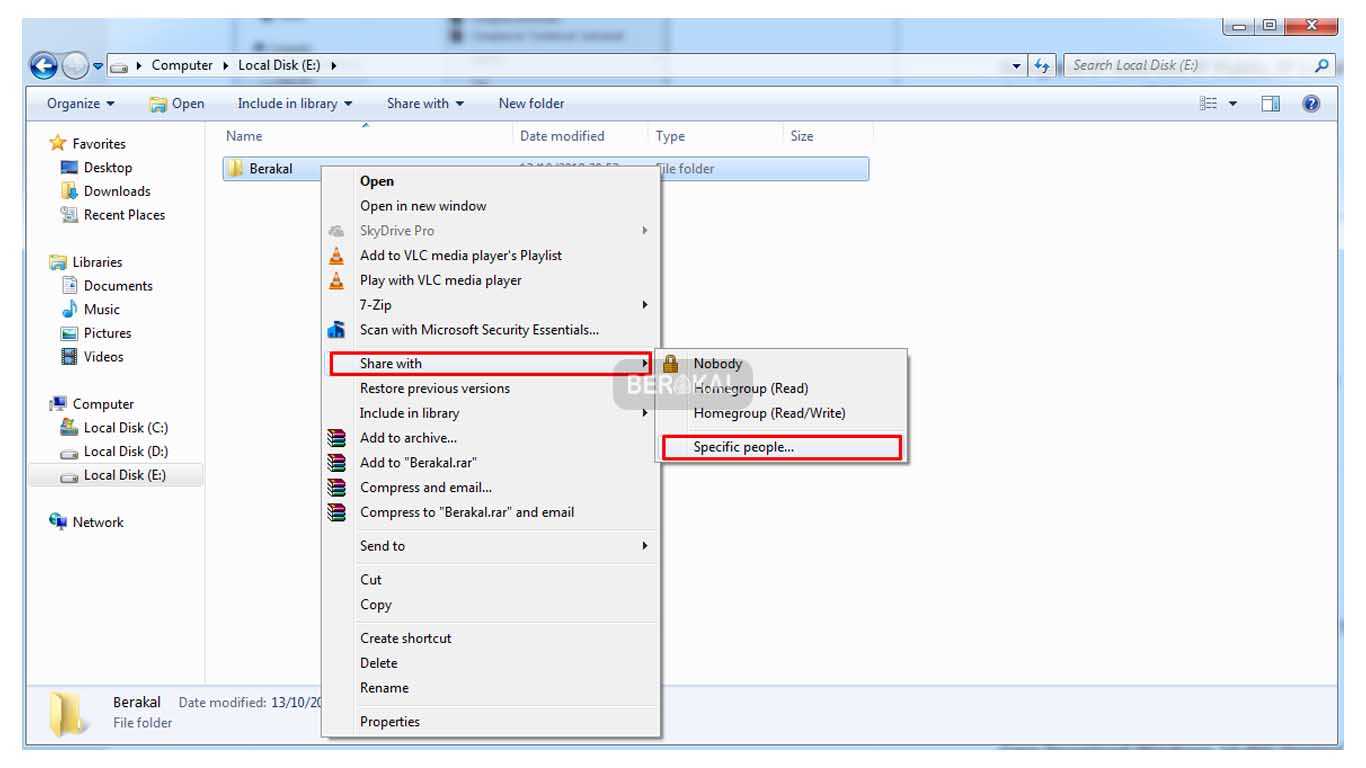Choose Specific people... from Share with submenu
Viewport: 1366px width, 768px height.
[x=783, y=447]
